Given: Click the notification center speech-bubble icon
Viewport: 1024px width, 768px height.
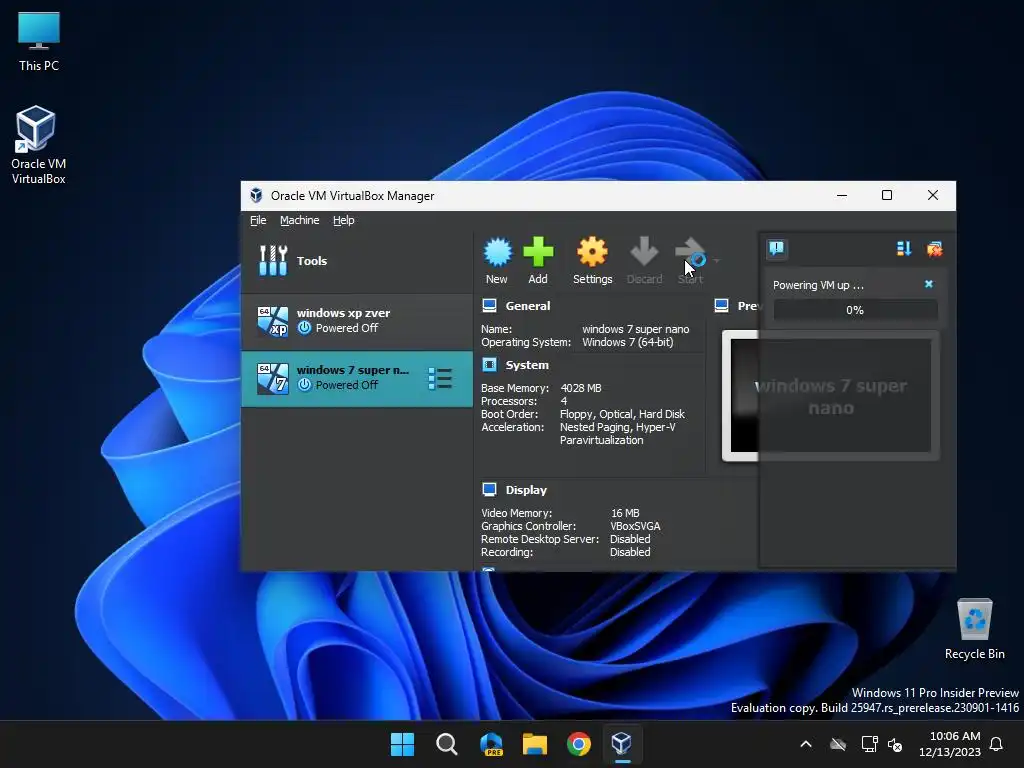Looking at the screenshot, I should click(x=776, y=248).
